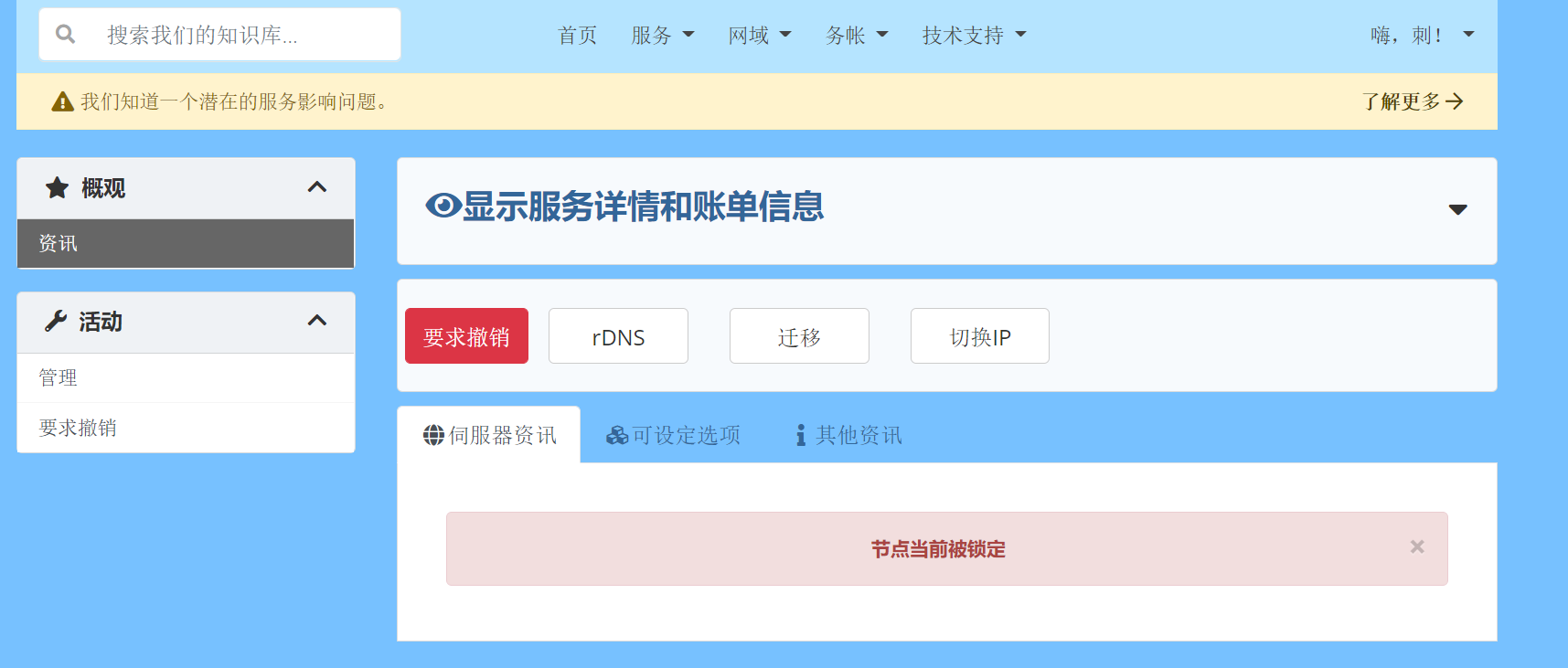Select 要求撤销 in the sidebar list
The height and width of the screenshot is (668, 1568).
click(x=186, y=428)
